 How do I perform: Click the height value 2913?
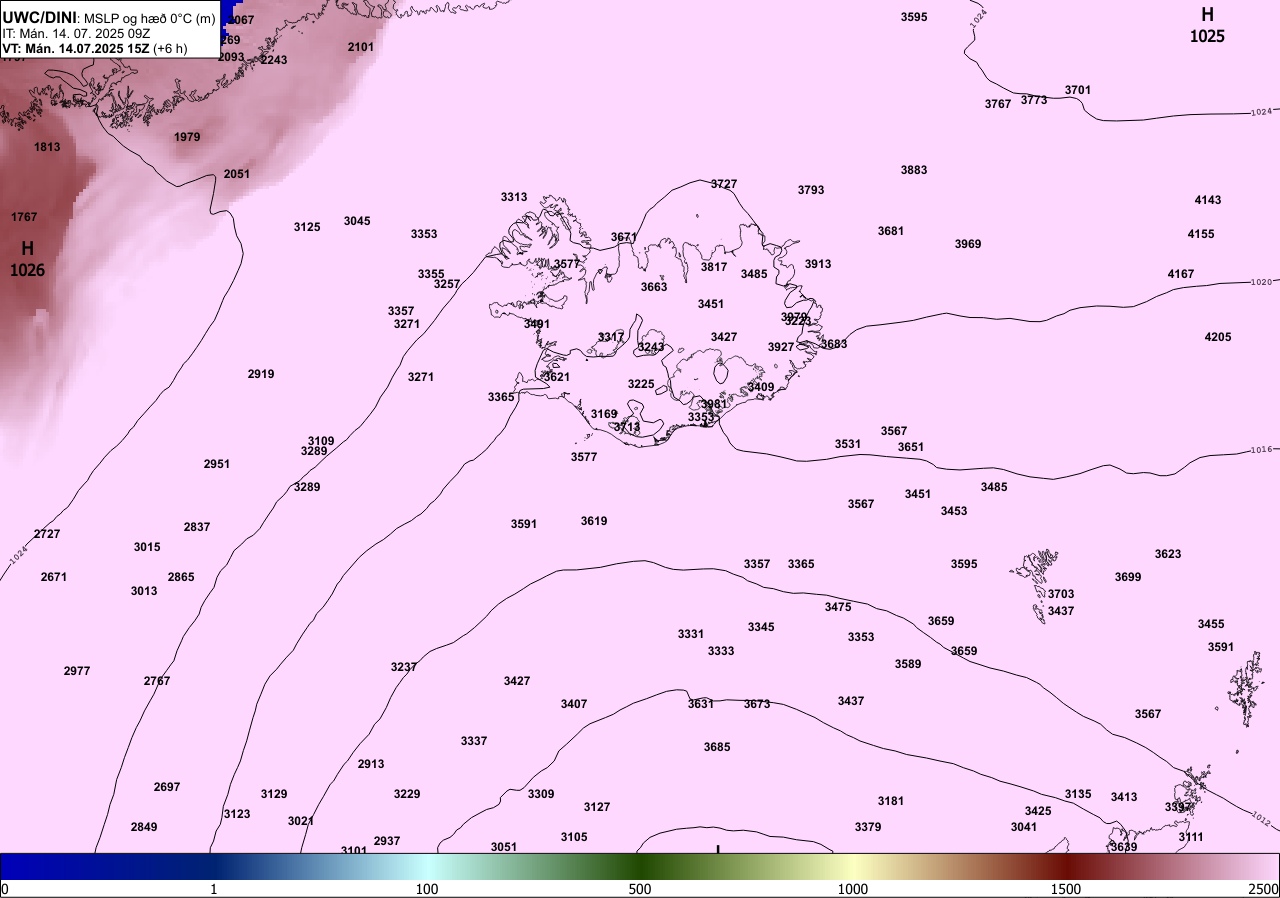pos(371,764)
